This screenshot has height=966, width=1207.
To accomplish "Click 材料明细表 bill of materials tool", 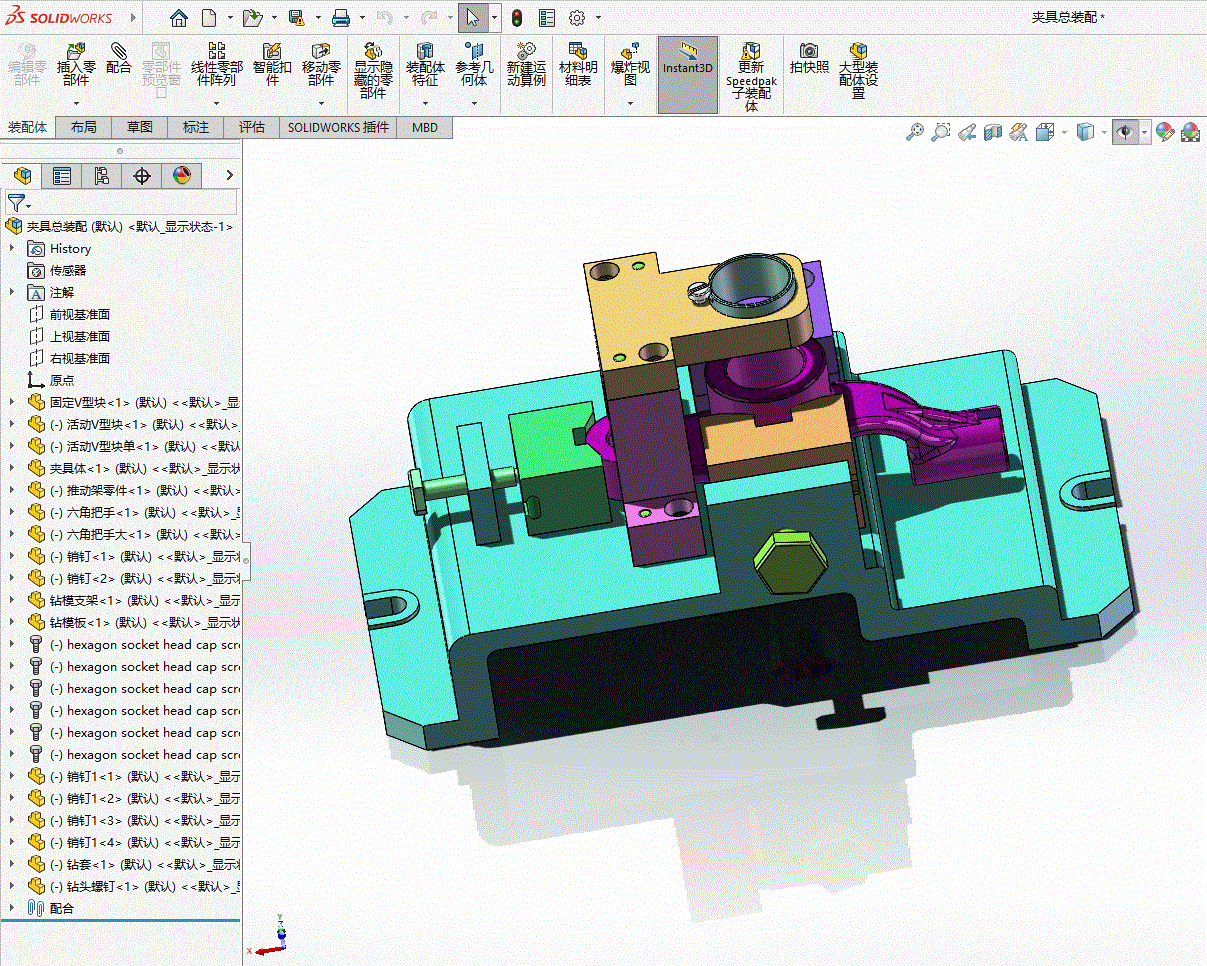I will point(578,65).
